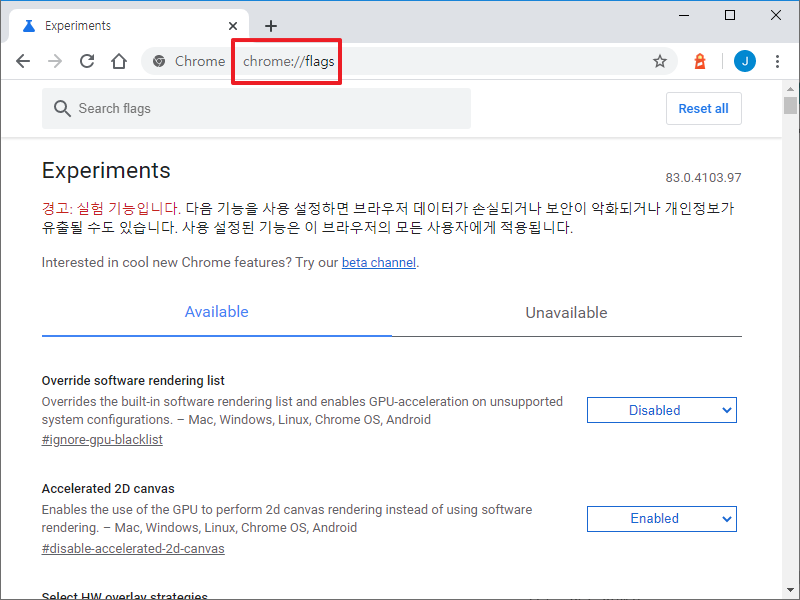The height and width of the screenshot is (600, 800).
Task: Open the #disable-accelerated-2d-canvas anchor link
Action: click(x=133, y=549)
